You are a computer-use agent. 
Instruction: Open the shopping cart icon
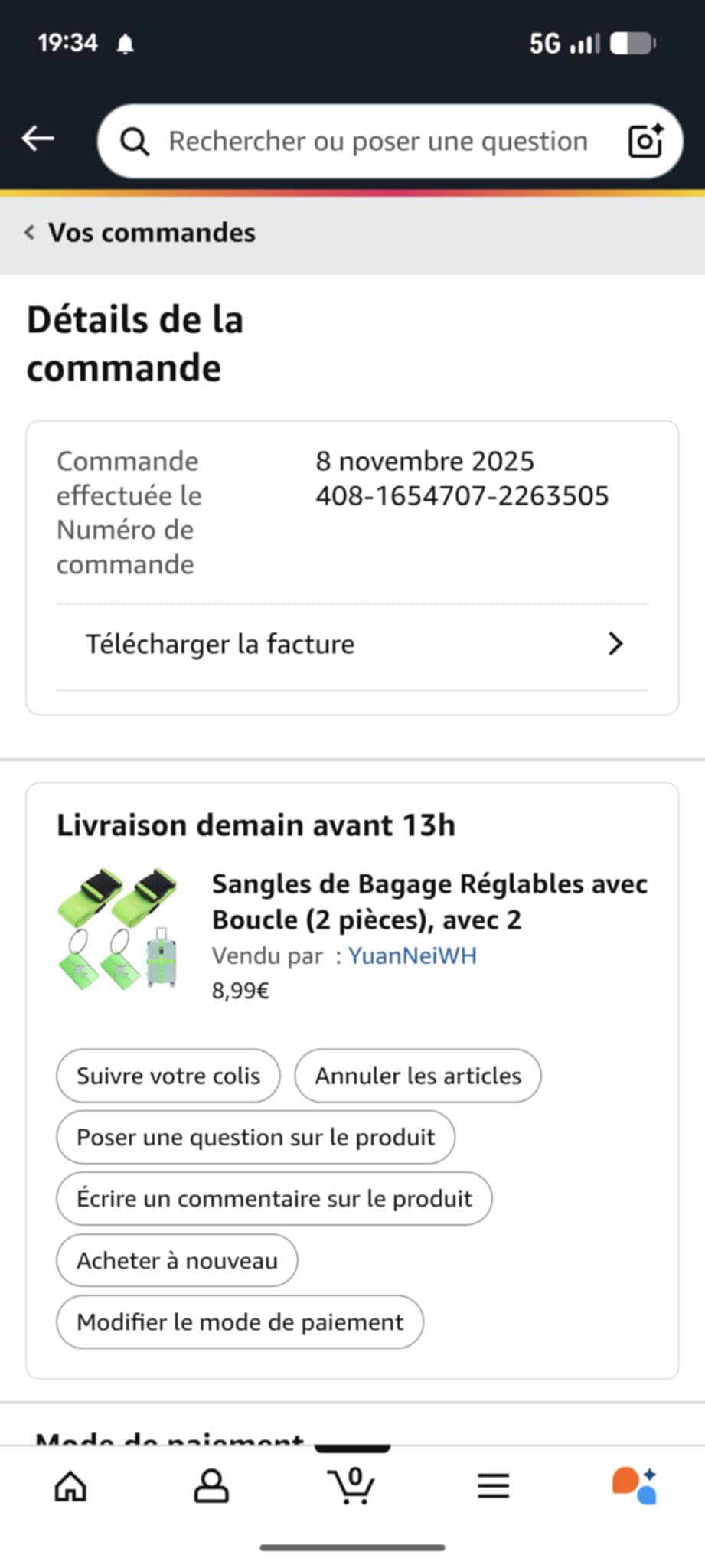351,1485
